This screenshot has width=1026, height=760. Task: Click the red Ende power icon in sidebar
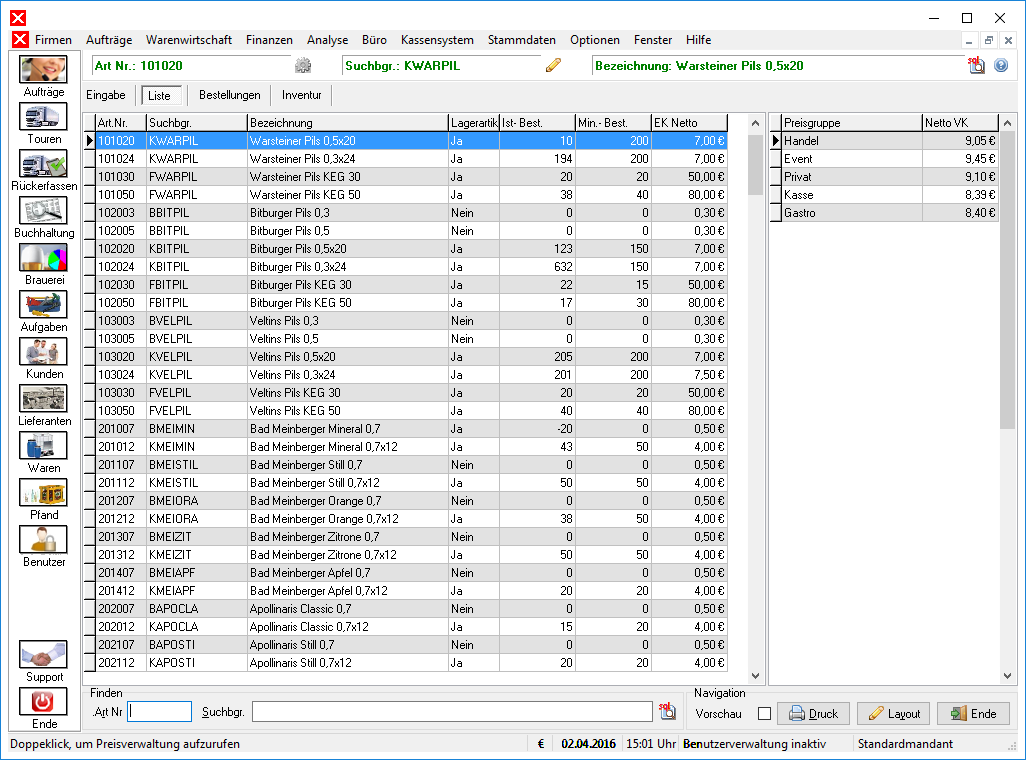43,702
